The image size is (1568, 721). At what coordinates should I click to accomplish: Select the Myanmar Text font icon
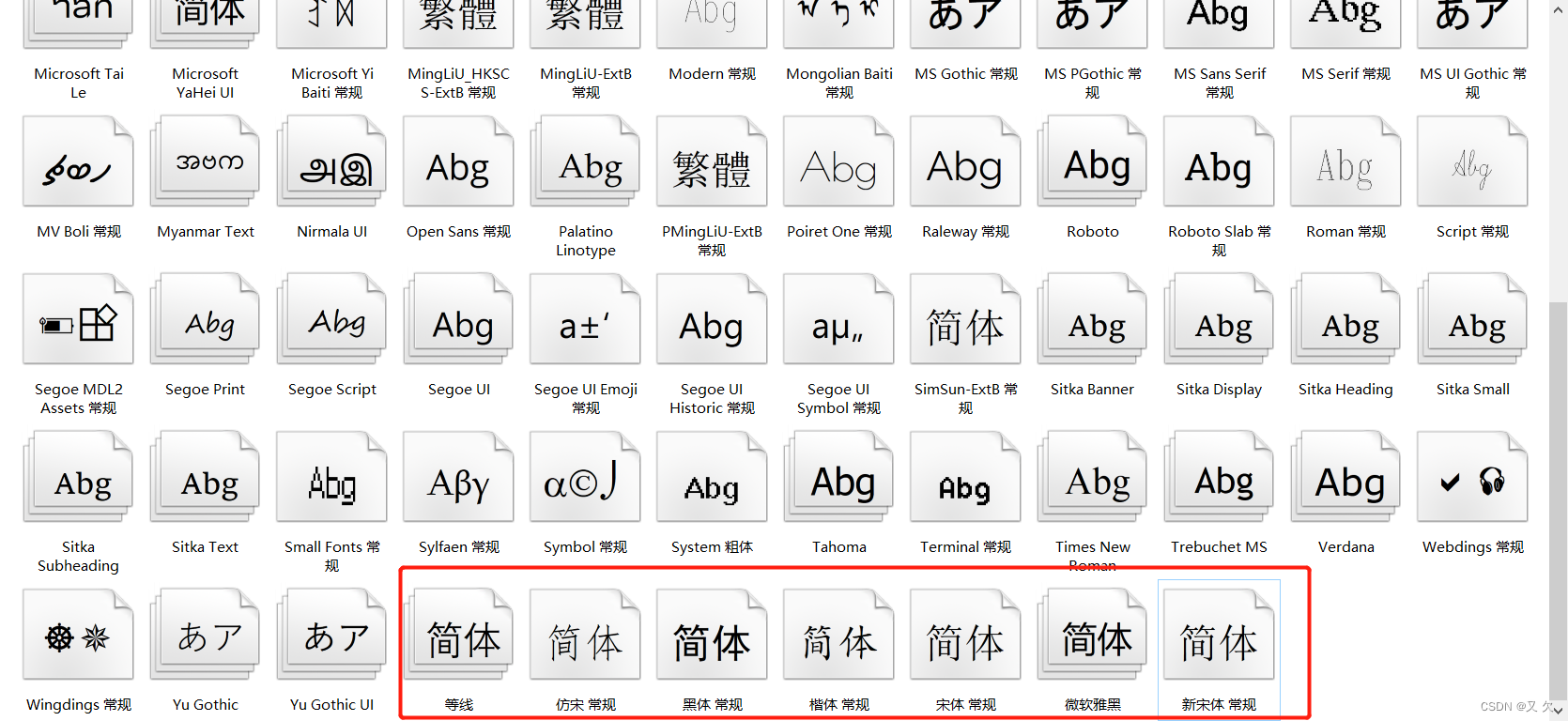[x=205, y=161]
